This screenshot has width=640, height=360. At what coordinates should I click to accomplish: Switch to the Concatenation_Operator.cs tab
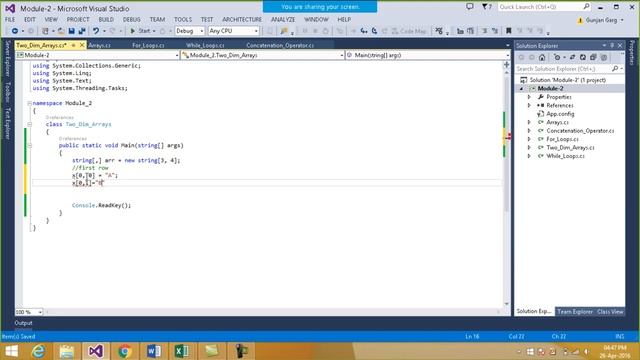(x=280, y=45)
